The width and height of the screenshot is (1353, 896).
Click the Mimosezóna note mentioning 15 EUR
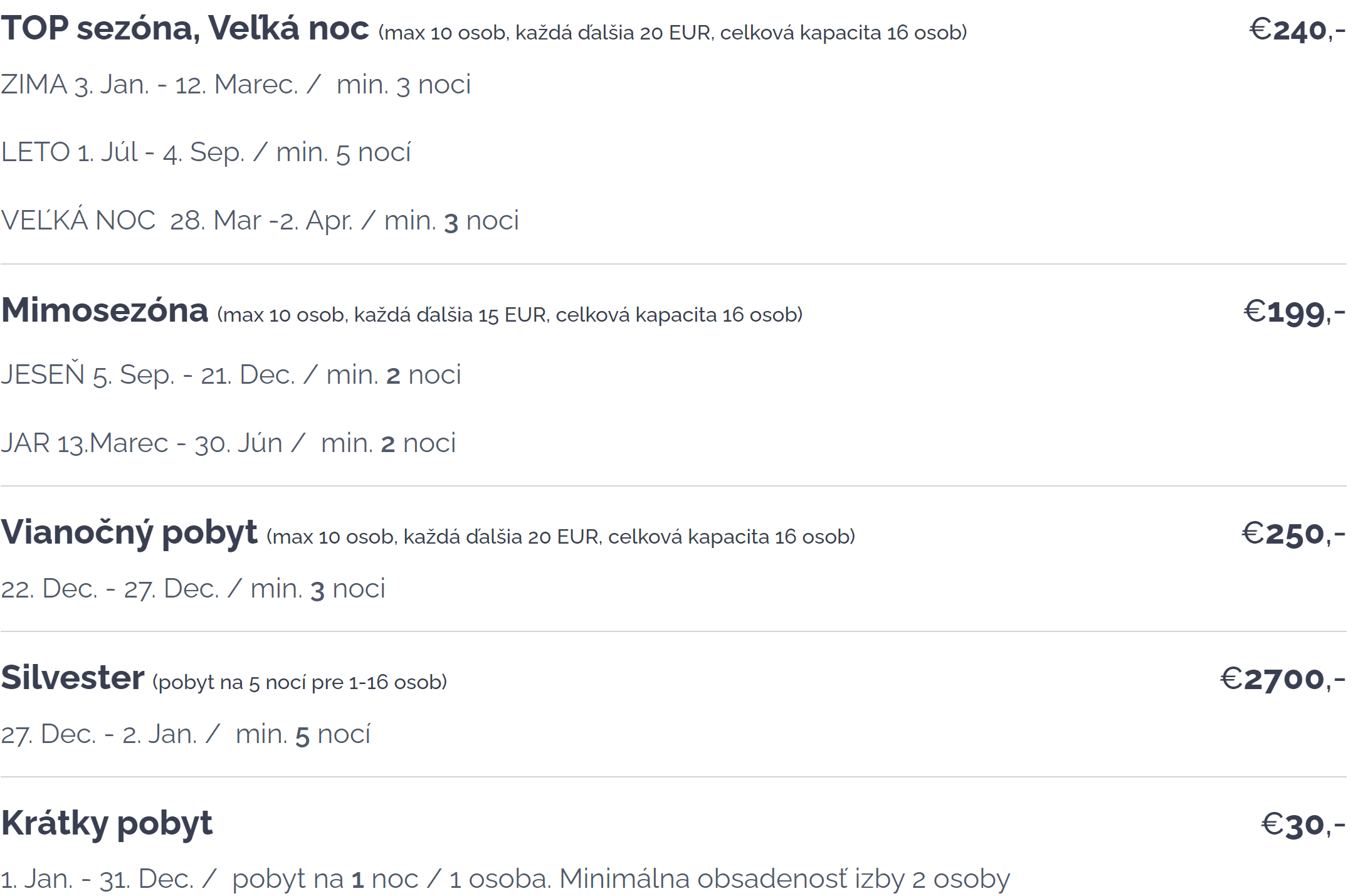point(510,315)
